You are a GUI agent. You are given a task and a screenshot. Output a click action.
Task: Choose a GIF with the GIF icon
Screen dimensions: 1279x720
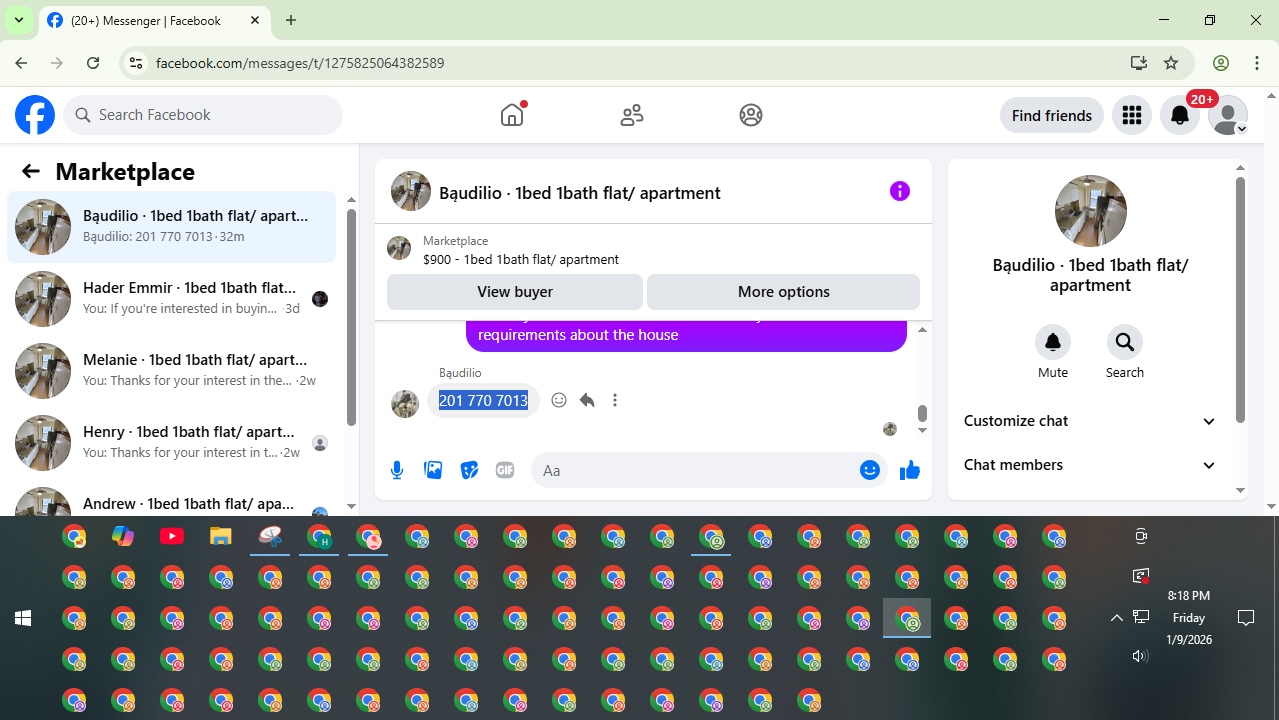coord(505,470)
